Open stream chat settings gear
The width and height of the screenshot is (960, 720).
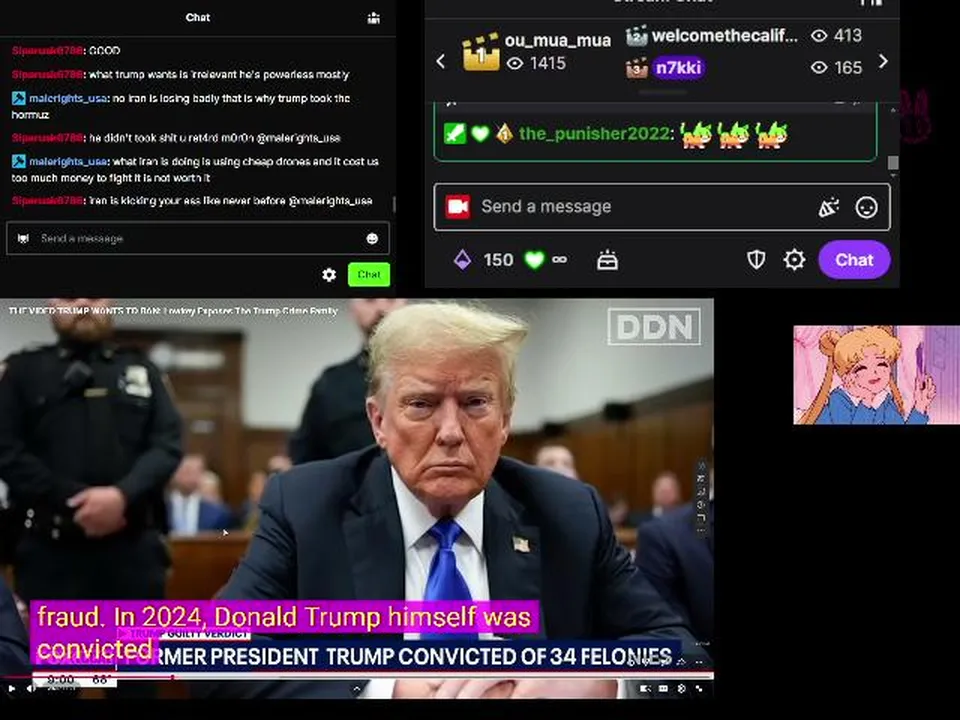[x=794, y=260]
